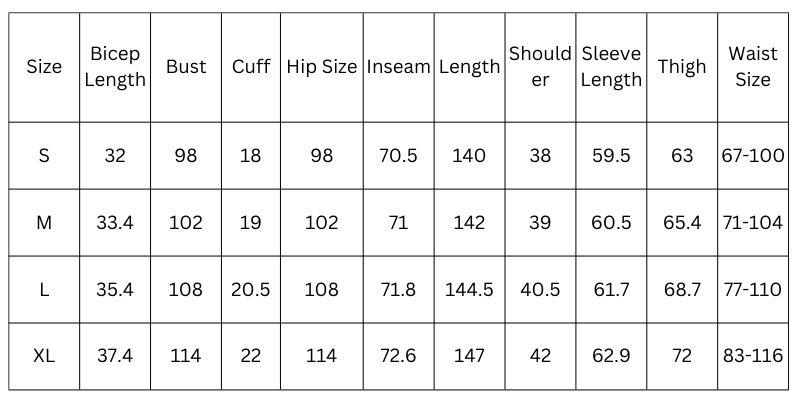This screenshot has width=800, height=400.
Task: Select bicep length value 33.4
Action: coord(115,222)
